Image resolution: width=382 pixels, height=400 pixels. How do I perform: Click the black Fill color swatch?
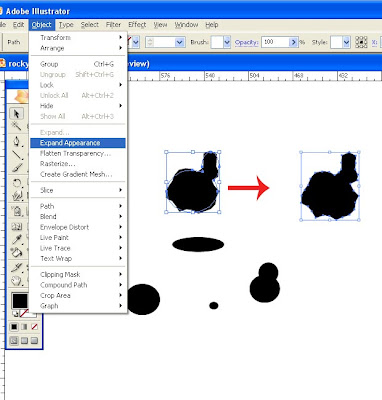coord(20,301)
